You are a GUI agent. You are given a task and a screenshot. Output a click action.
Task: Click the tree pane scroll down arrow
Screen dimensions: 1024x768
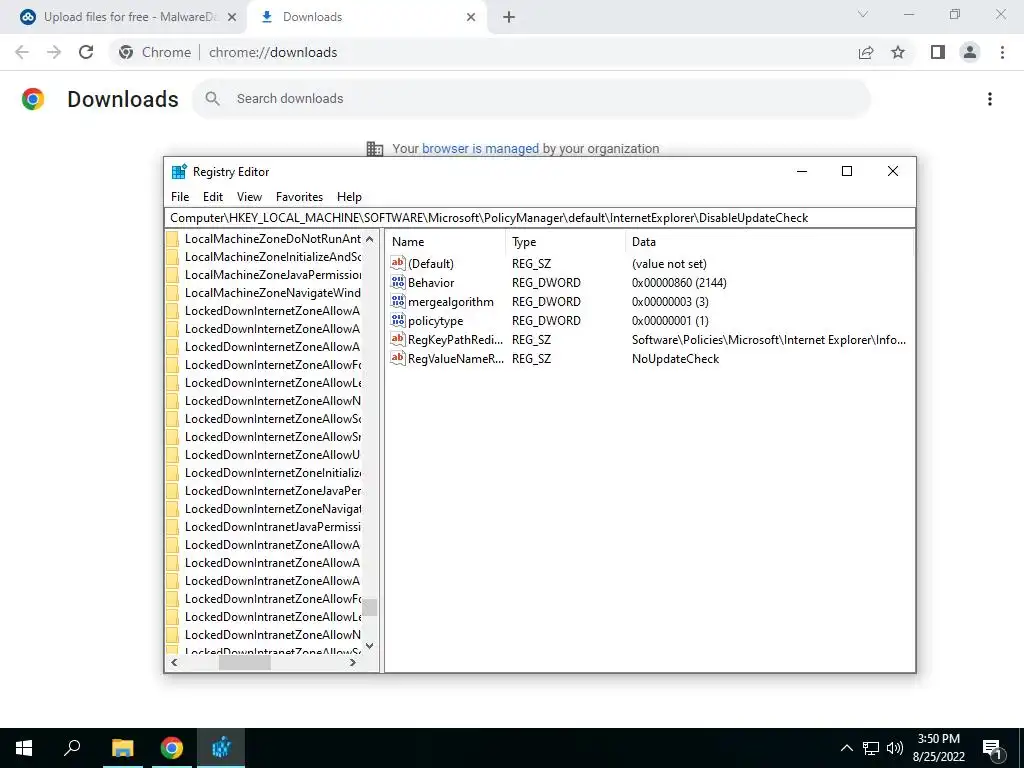[x=370, y=646]
